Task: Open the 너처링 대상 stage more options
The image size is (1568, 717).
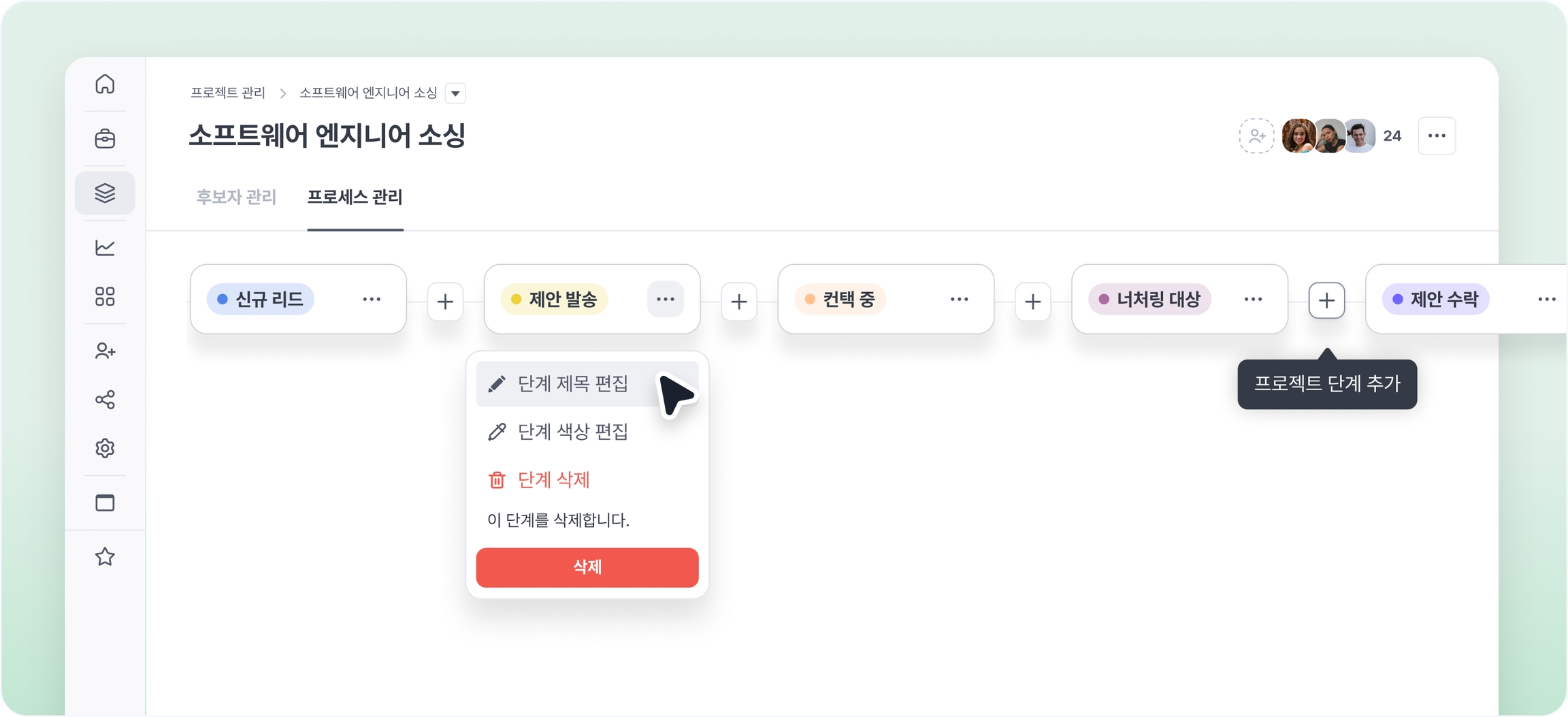Action: [x=1253, y=300]
